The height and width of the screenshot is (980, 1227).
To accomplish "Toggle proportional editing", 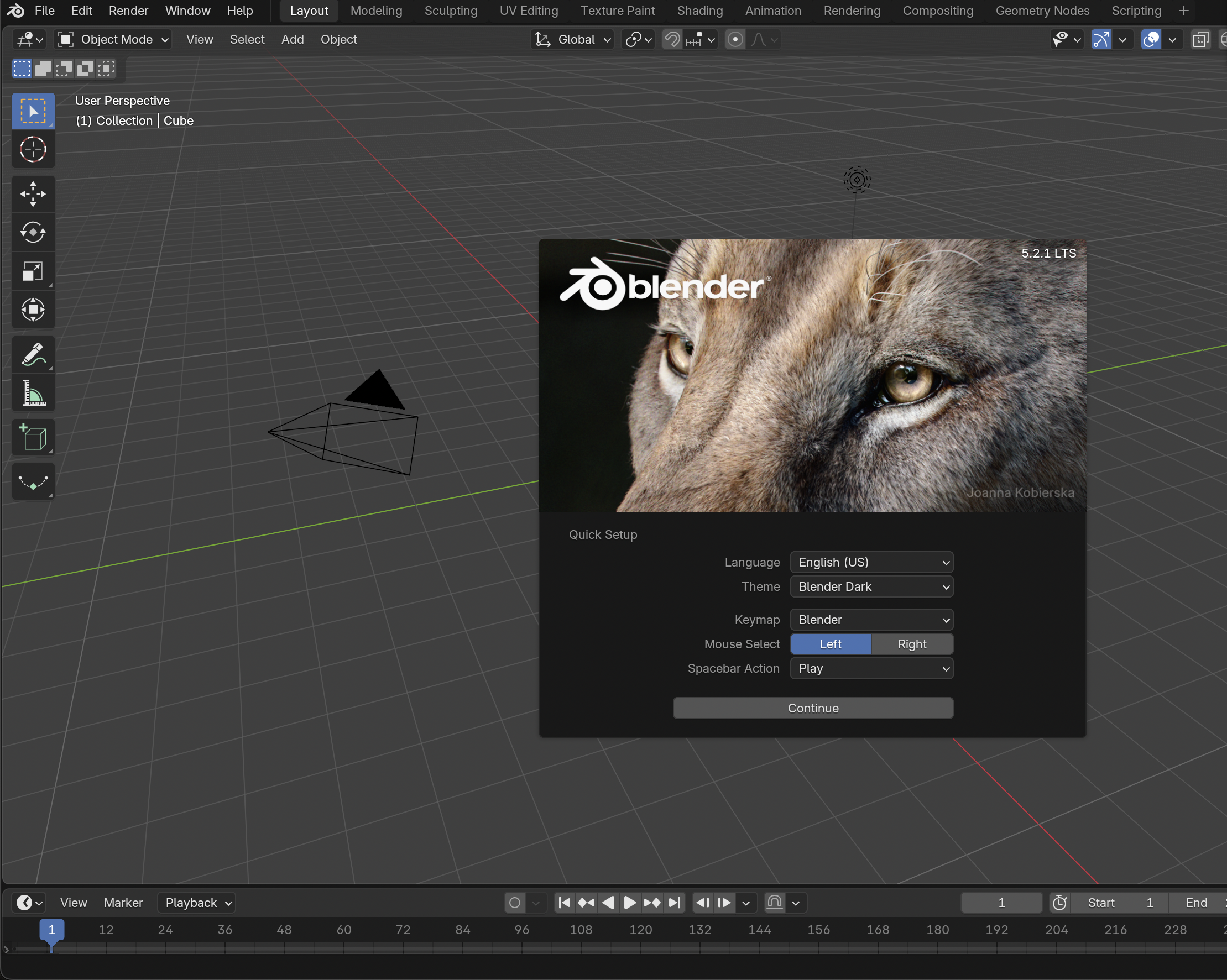I will tap(735, 39).
